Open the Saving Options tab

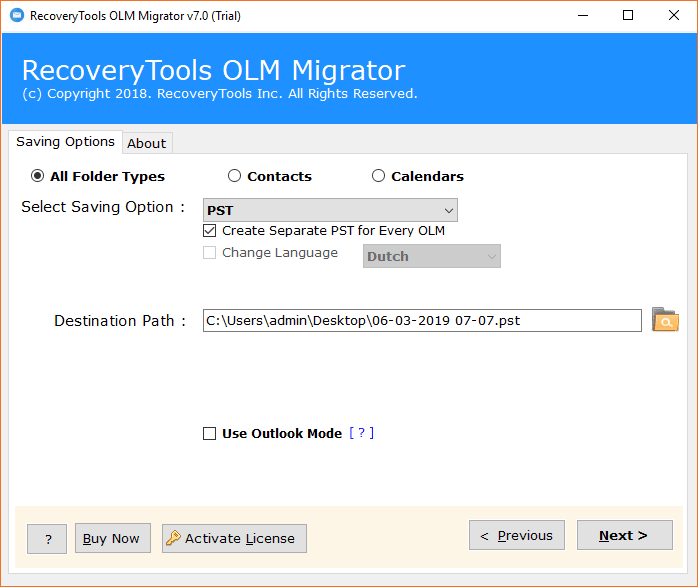[x=65, y=142]
